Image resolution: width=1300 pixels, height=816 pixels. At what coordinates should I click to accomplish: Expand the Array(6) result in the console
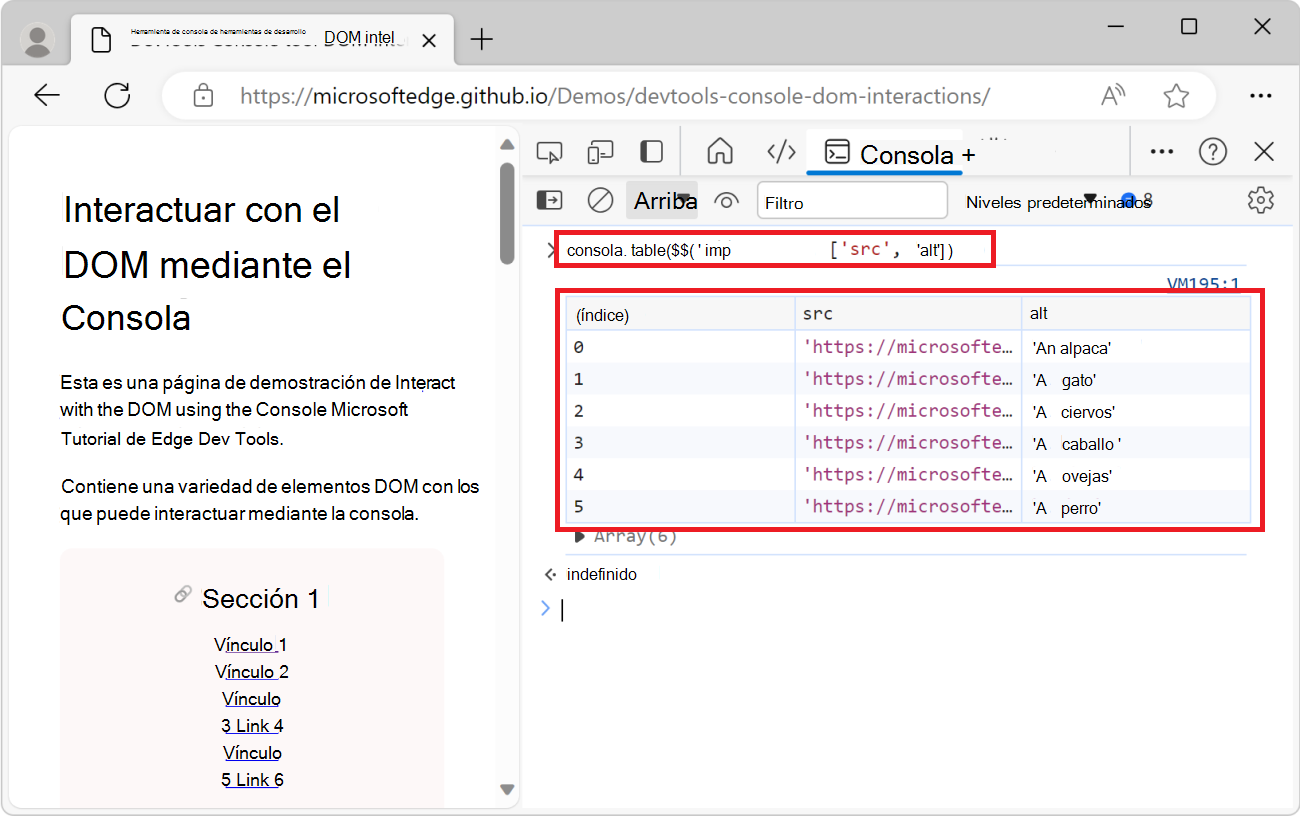tap(581, 535)
